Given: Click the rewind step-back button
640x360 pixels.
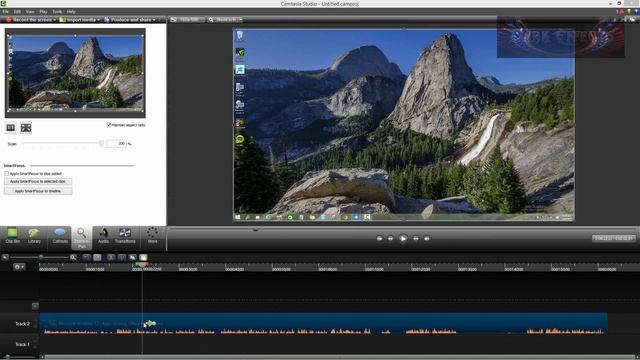Looking at the screenshot, I should [x=391, y=238].
